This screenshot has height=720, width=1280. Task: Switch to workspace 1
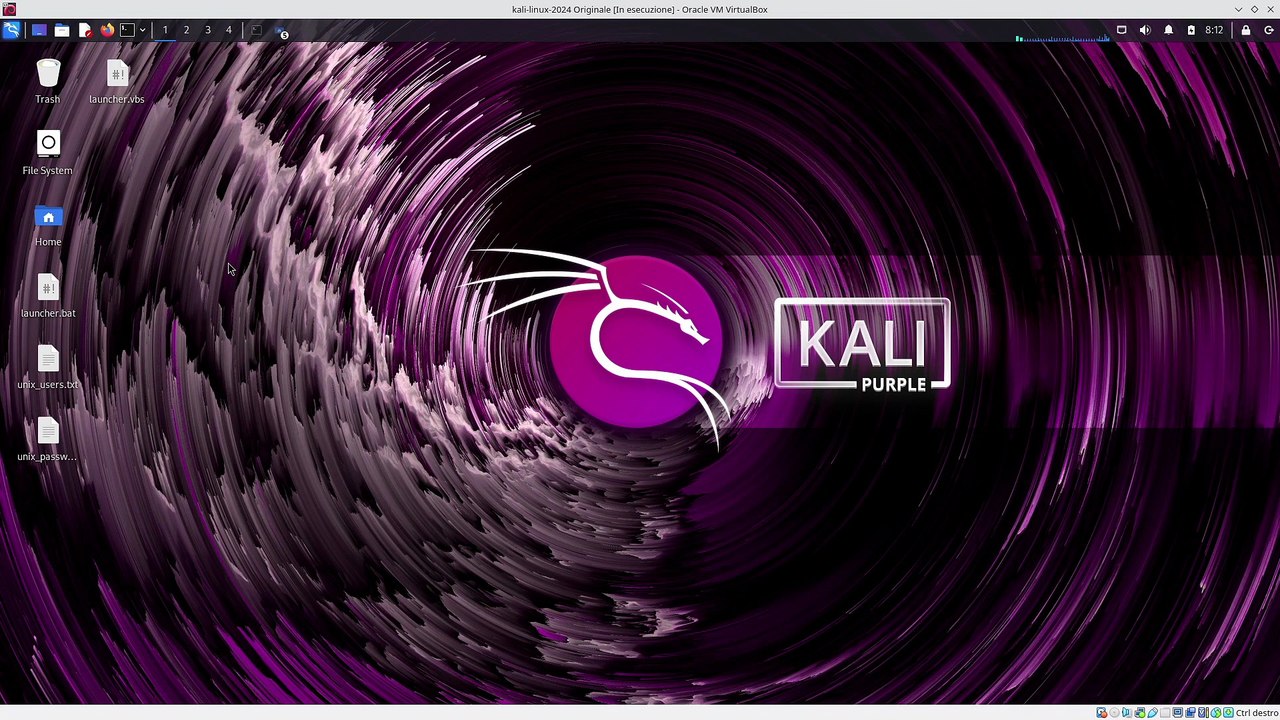point(165,30)
